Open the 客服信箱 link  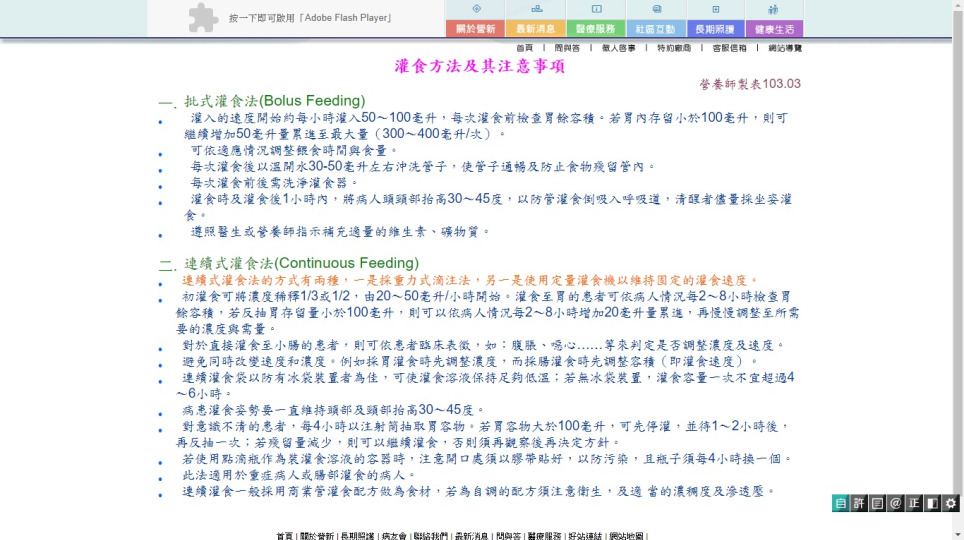(x=728, y=48)
